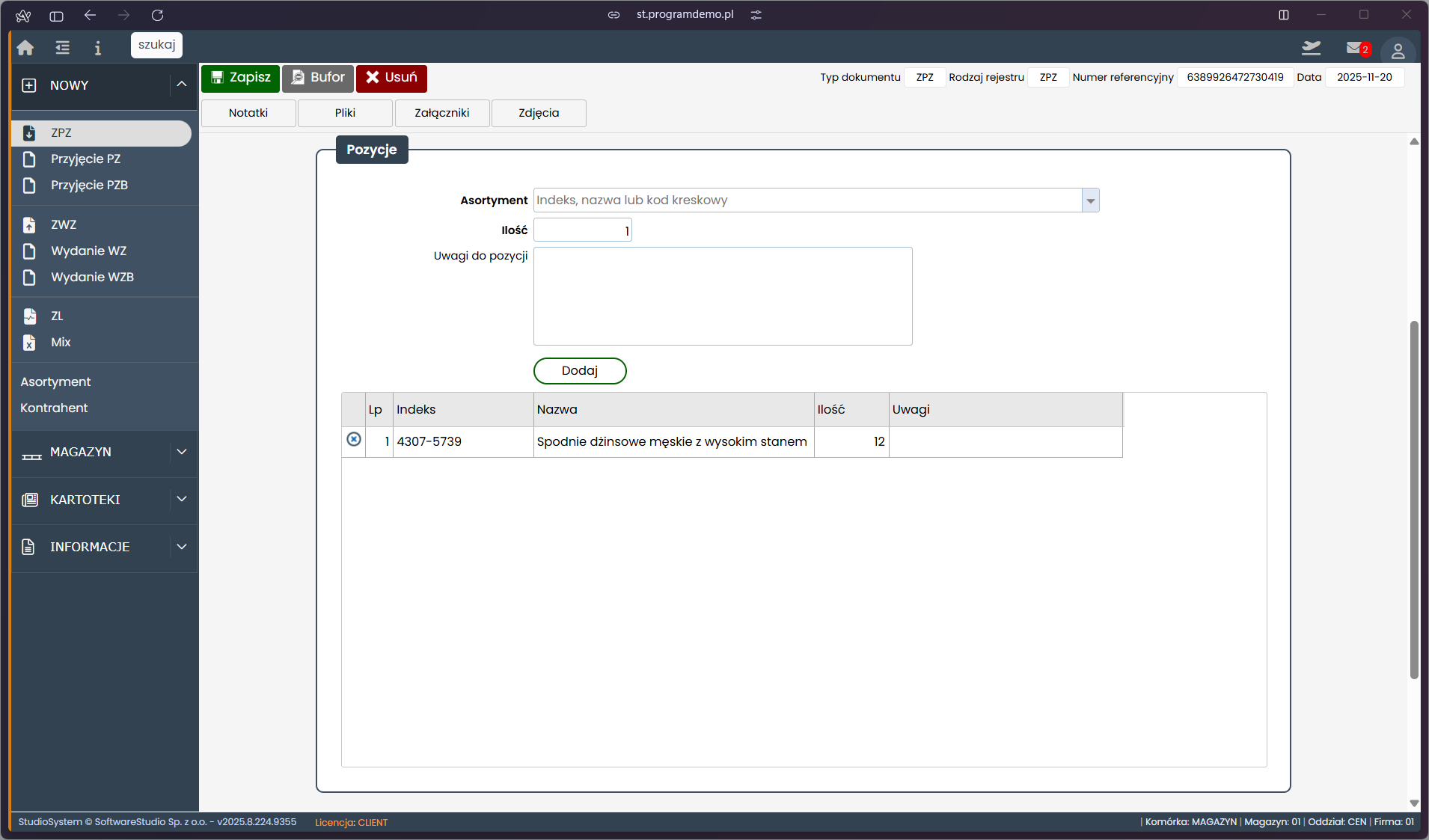Select Przyjęcie PZ in the sidebar

[85, 159]
